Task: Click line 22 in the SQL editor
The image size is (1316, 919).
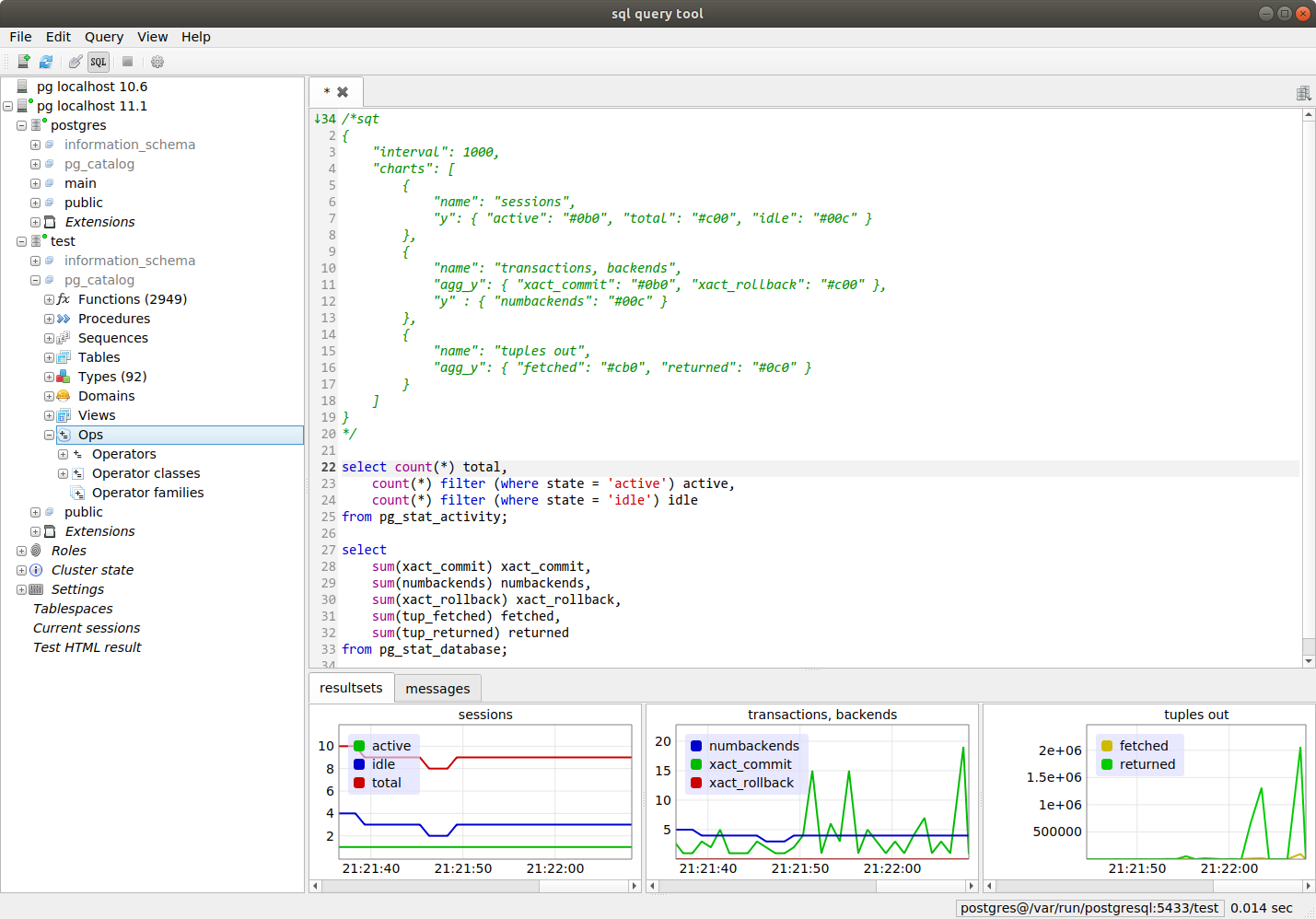Action: point(820,468)
